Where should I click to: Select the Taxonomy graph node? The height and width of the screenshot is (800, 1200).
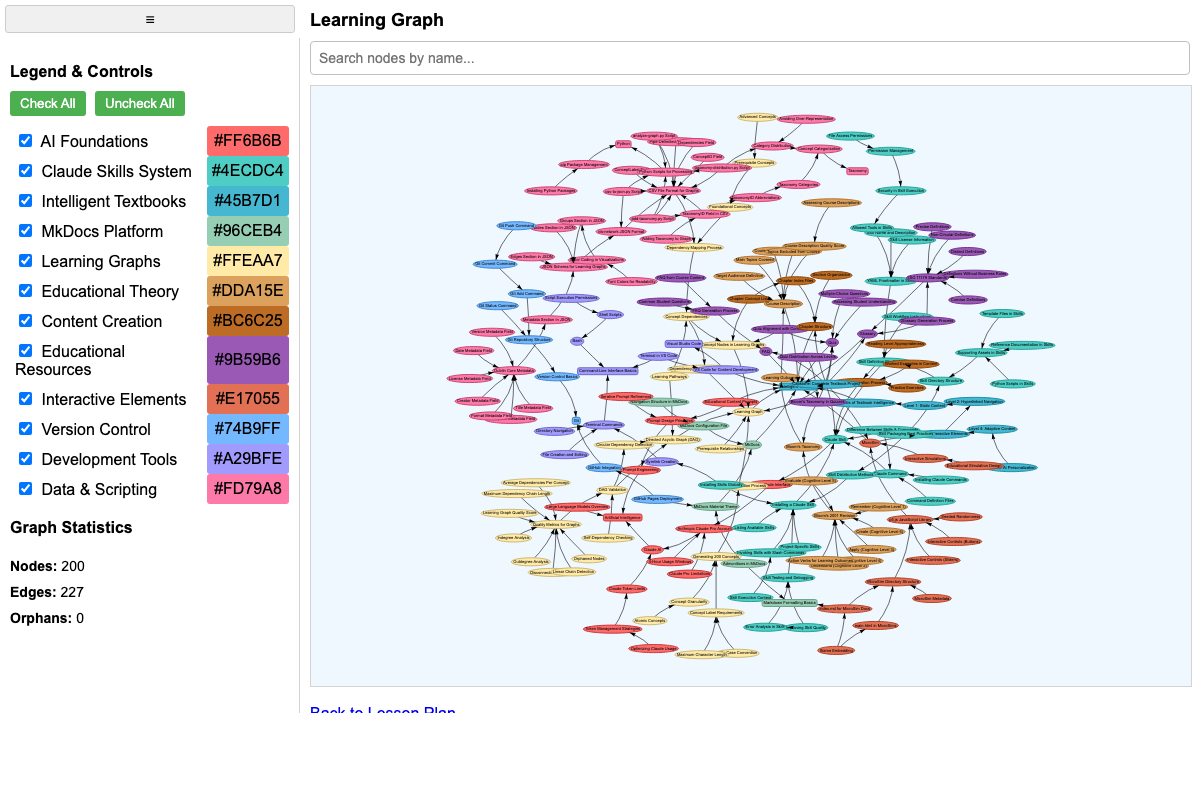click(x=857, y=171)
